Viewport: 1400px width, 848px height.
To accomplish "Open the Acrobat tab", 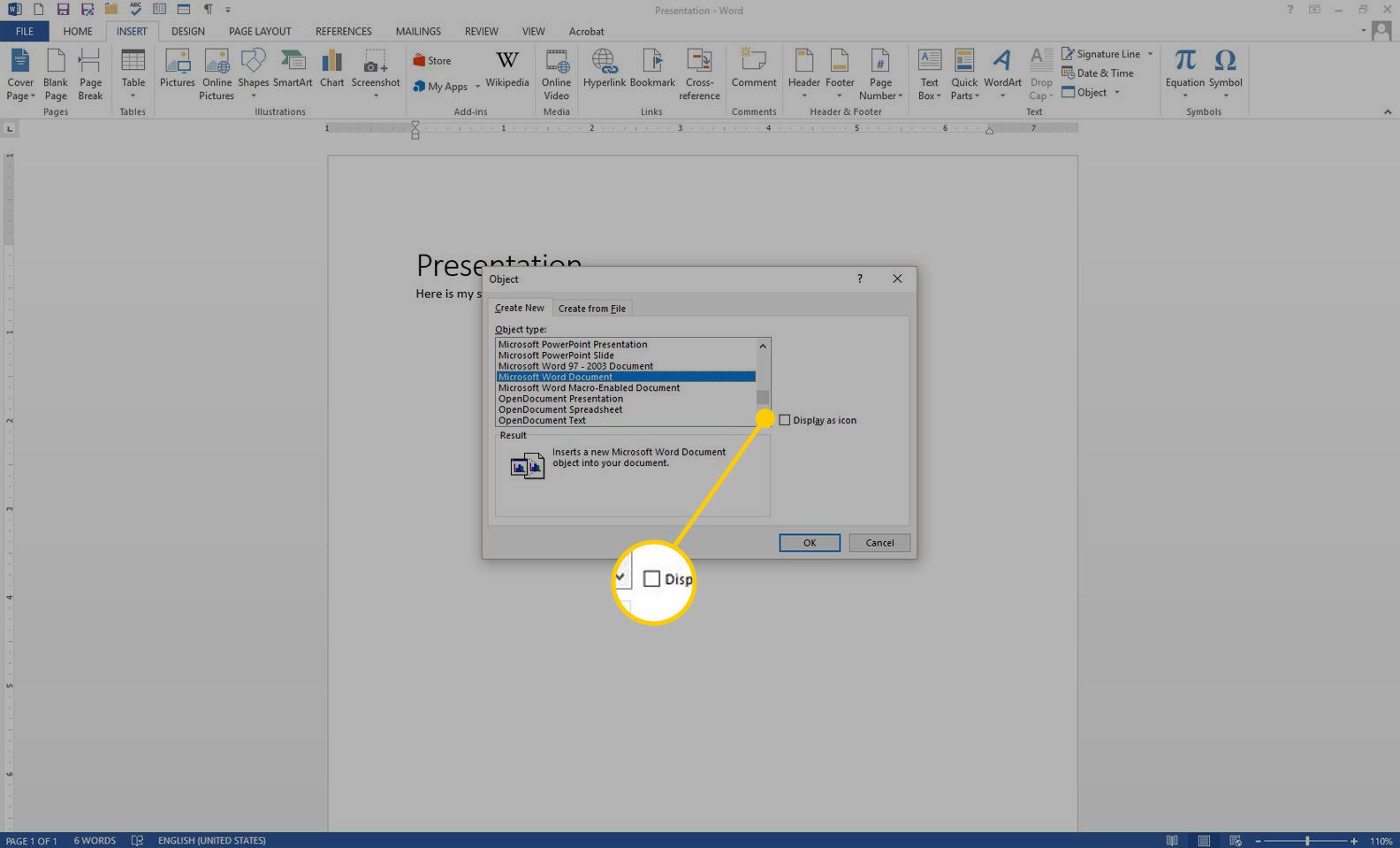I will tap(587, 31).
